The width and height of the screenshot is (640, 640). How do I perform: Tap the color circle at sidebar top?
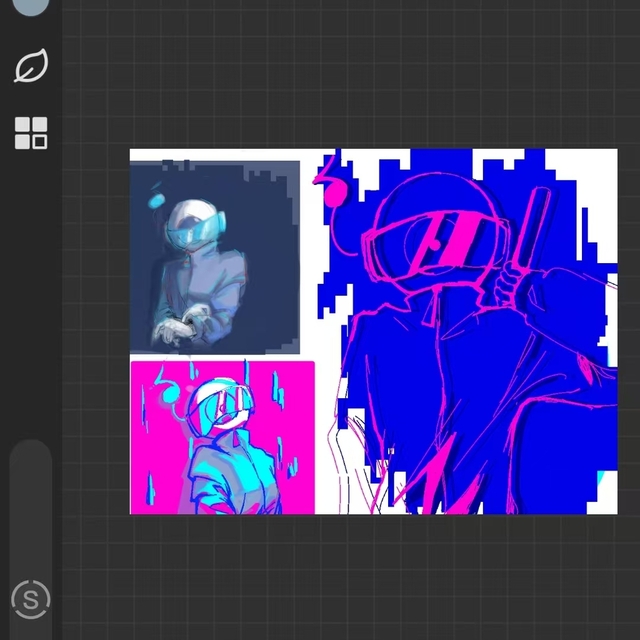(31, 5)
